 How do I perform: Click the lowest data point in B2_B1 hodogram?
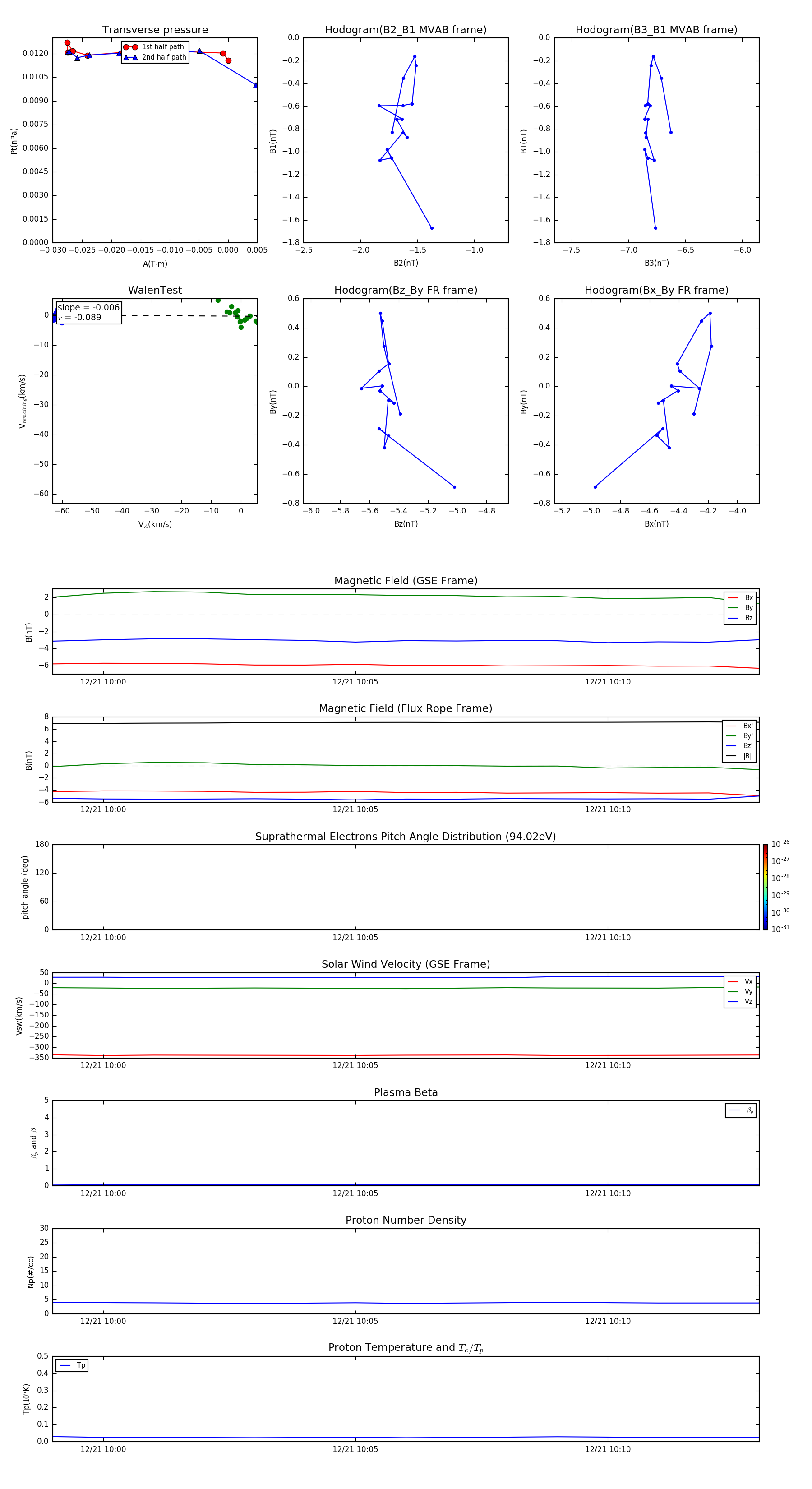pyautogui.click(x=432, y=228)
